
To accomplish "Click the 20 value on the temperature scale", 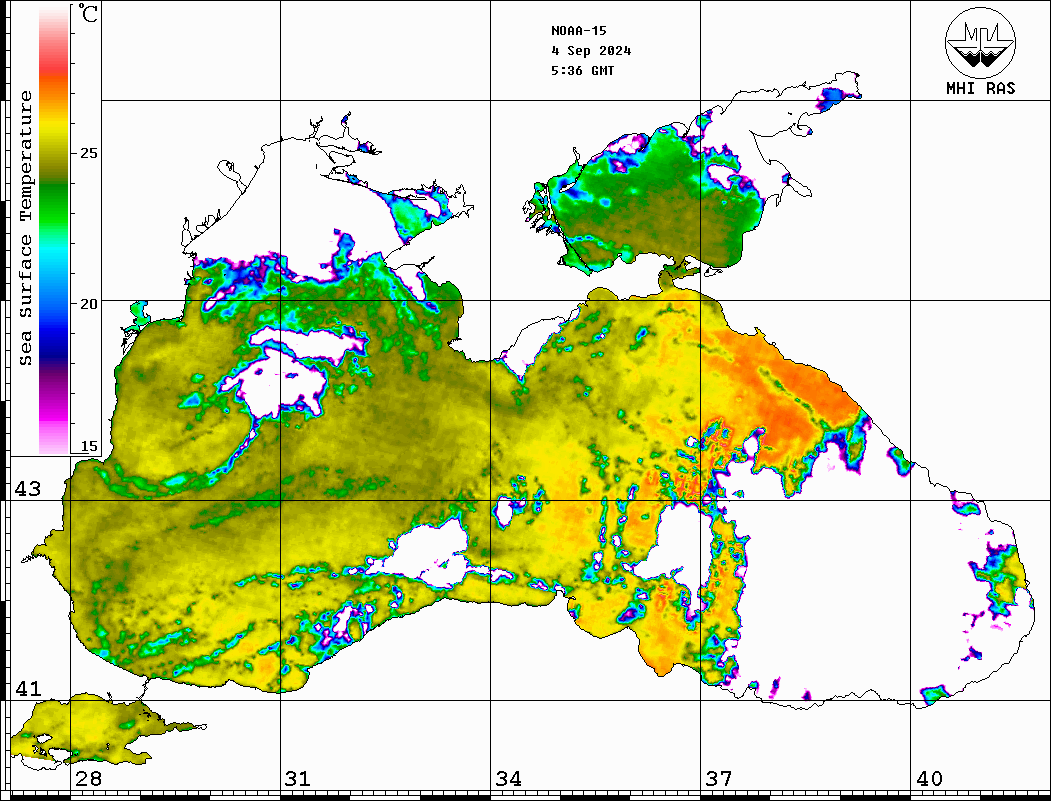I will 88,304.
